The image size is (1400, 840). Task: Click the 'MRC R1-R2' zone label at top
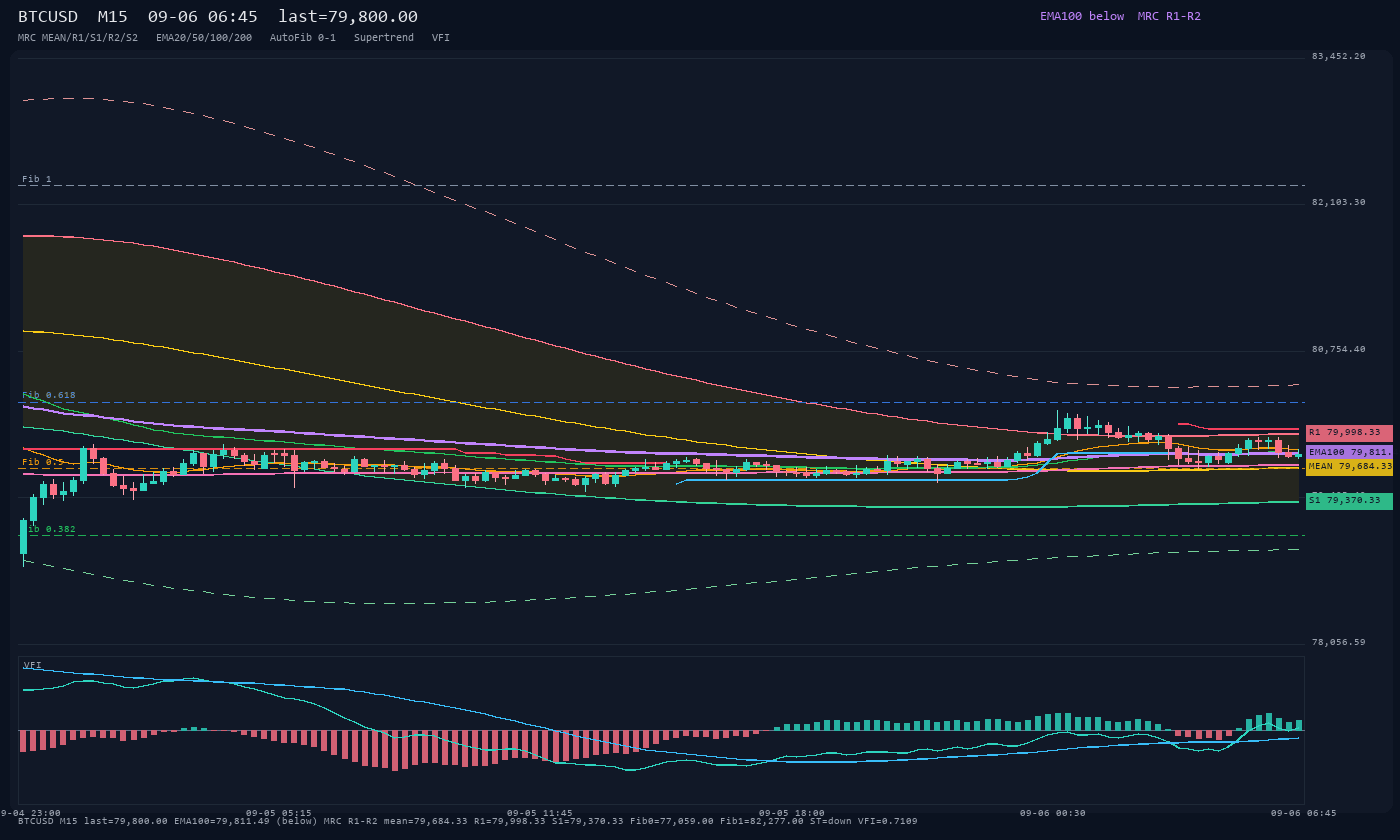(1169, 16)
